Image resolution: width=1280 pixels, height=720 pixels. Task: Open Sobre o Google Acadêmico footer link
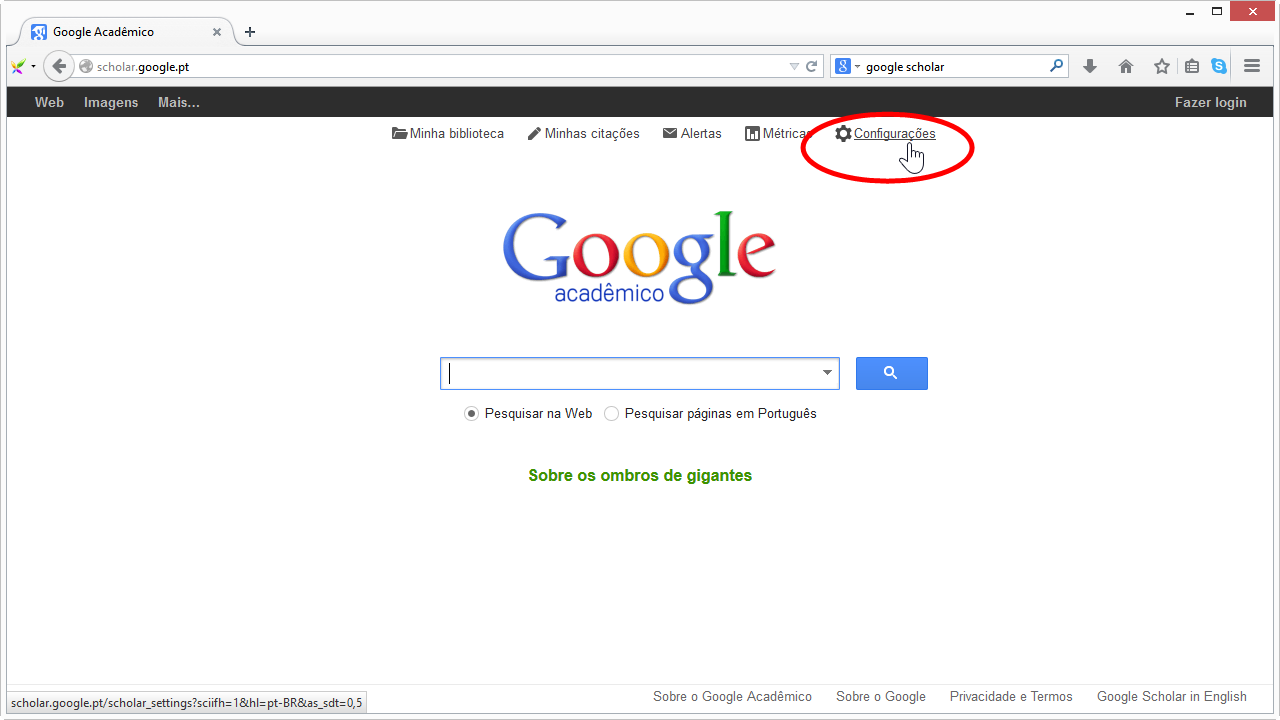coord(733,697)
